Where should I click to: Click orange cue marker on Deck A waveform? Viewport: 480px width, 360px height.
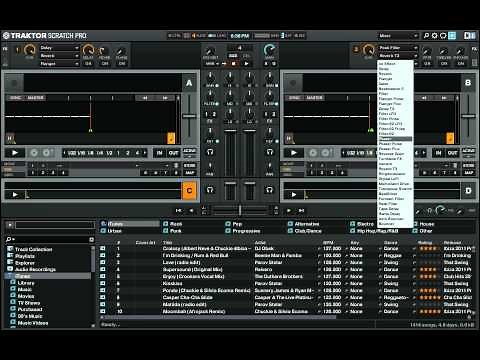point(171,138)
